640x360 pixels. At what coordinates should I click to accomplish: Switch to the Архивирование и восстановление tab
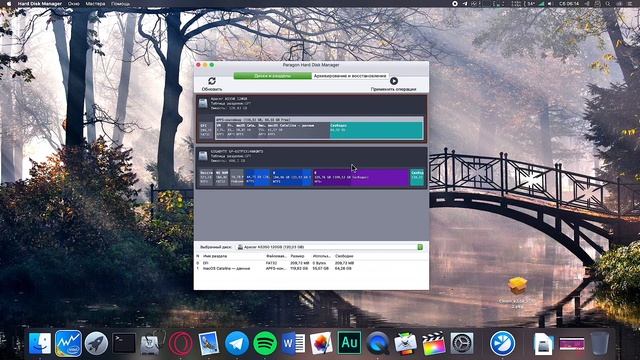[x=350, y=76]
